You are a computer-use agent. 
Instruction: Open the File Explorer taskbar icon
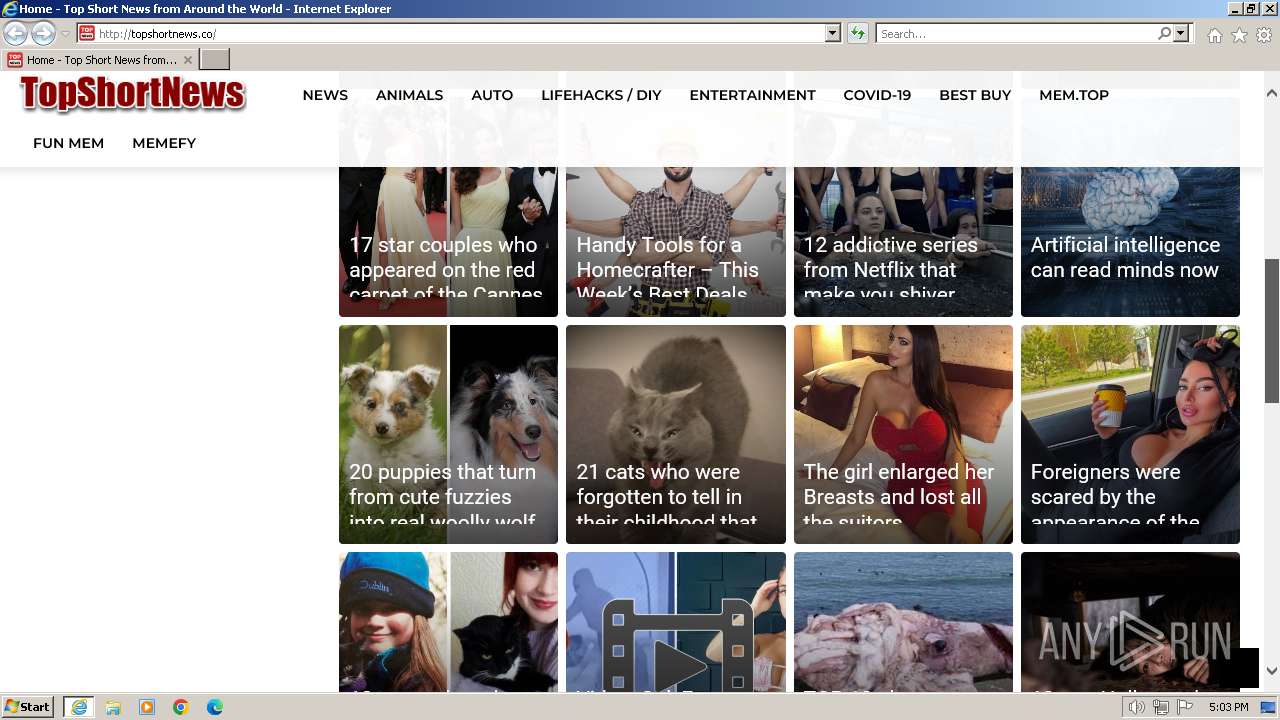(113, 707)
